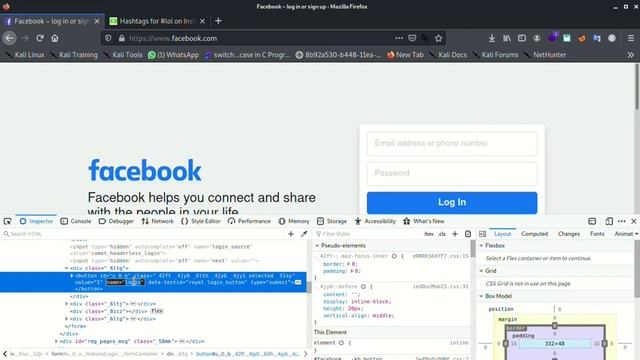This screenshot has height=360, width=640.
Task: Toggle the sidebar pane collapse icon
Action: point(482,234)
